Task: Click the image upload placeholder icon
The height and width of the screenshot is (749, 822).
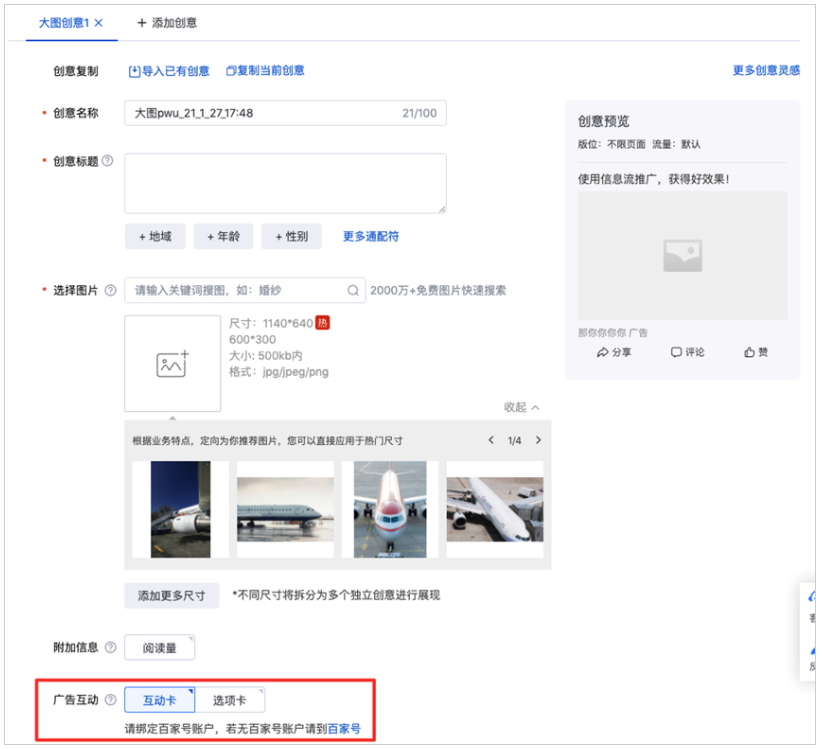Action: [172, 363]
